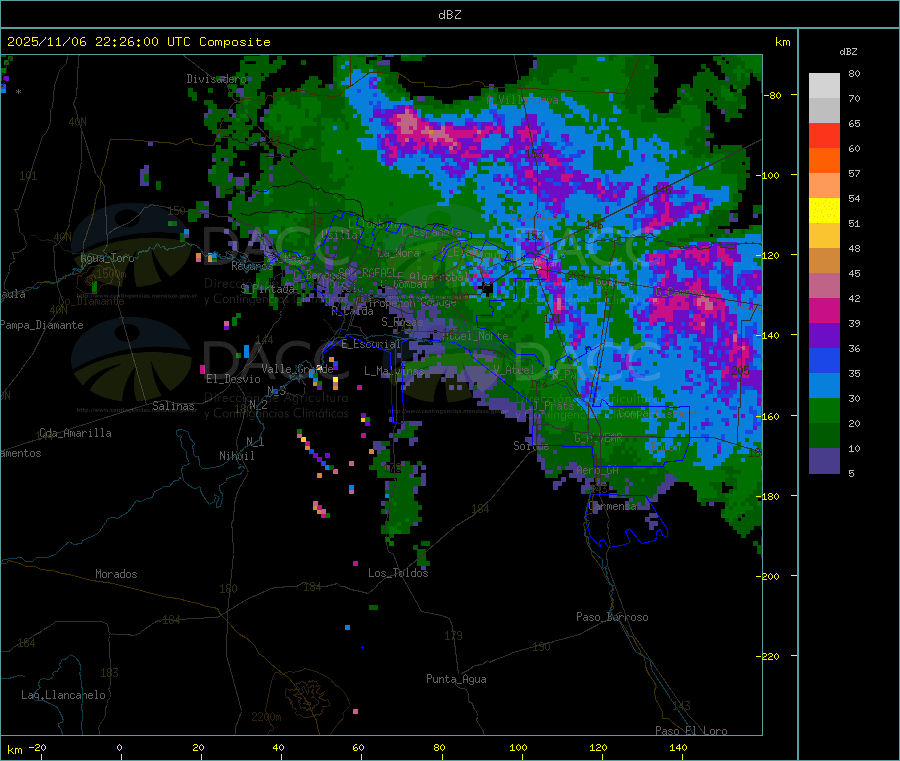900x761 pixels.
Task: Pick the slate purple 5-10 dBZ swatch
Action: click(824, 461)
